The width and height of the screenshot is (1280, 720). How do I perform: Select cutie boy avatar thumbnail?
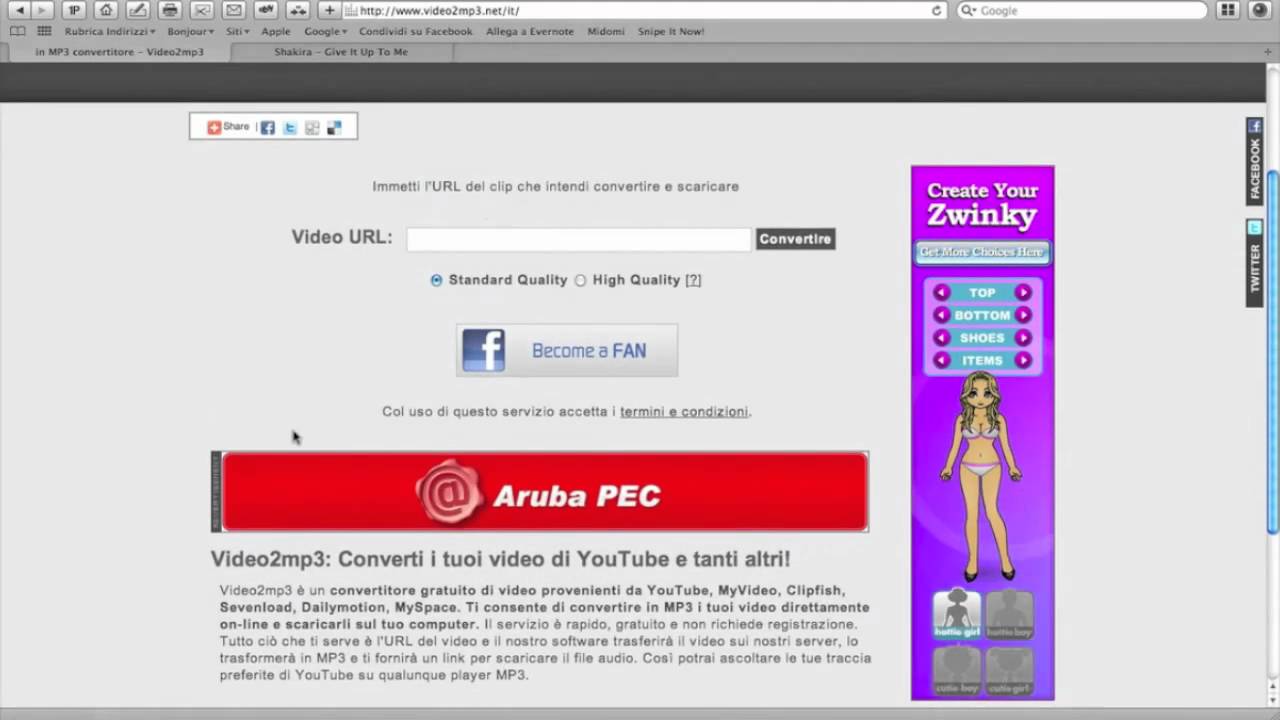pyautogui.click(x=957, y=671)
